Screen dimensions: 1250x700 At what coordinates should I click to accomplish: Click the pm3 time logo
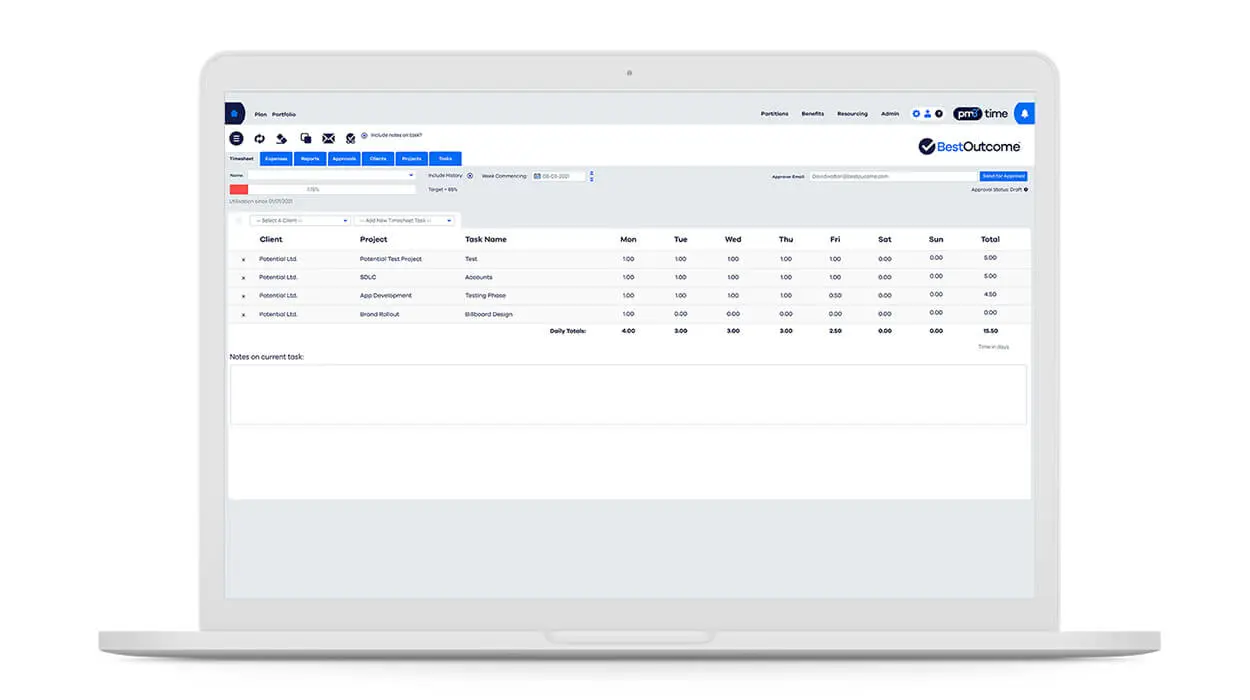[980, 114]
